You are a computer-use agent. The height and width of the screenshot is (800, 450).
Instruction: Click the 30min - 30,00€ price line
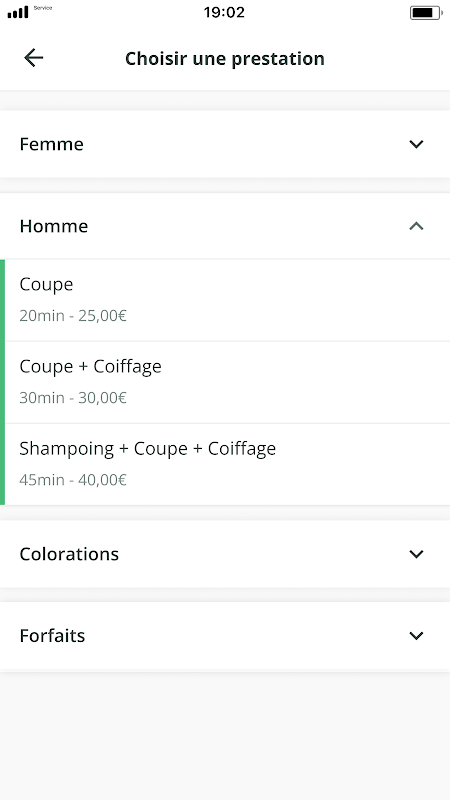[73, 398]
